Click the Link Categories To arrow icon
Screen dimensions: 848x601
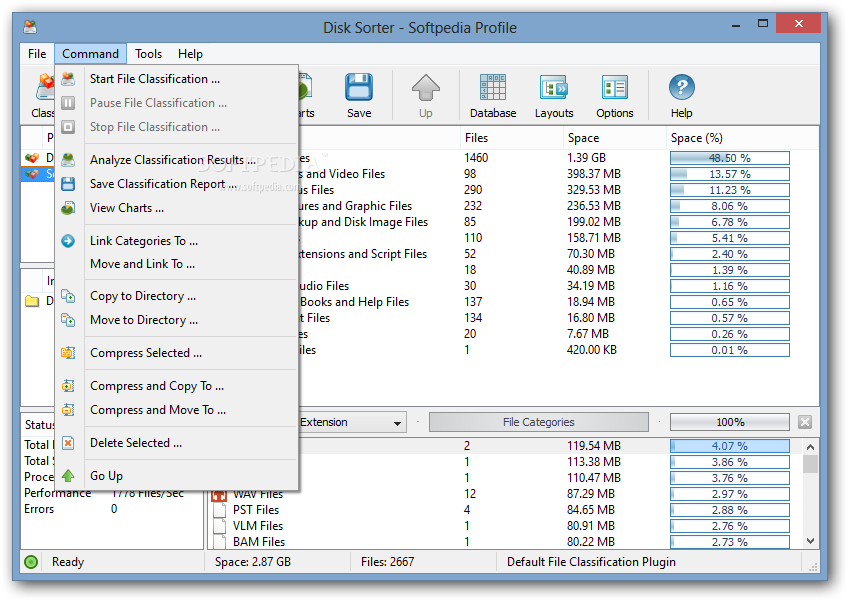68,241
